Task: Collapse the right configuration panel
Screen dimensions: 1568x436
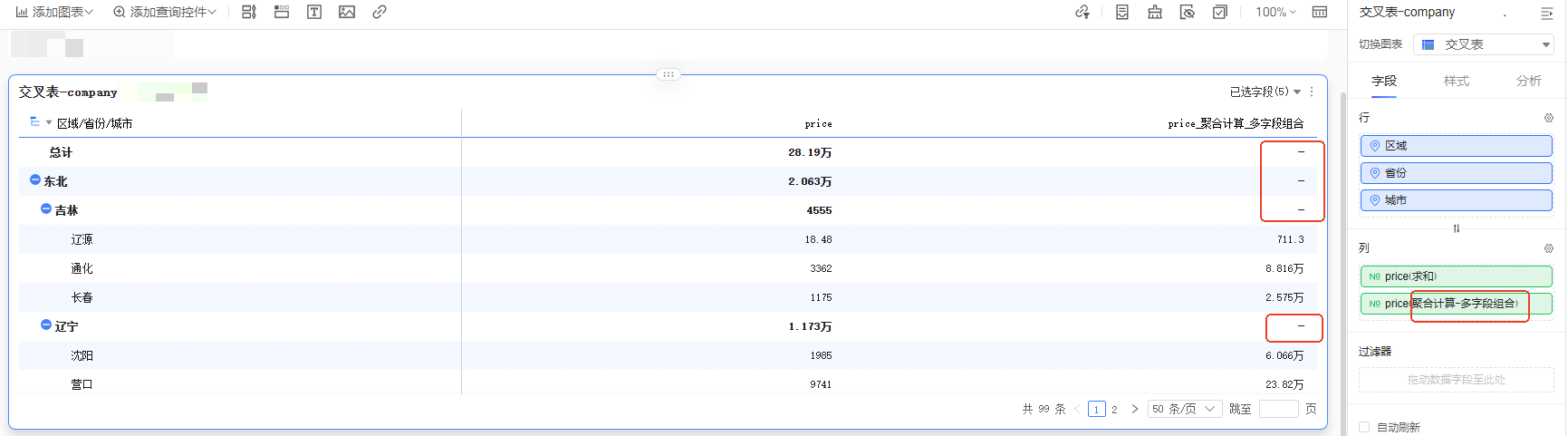Action: pos(1546,13)
